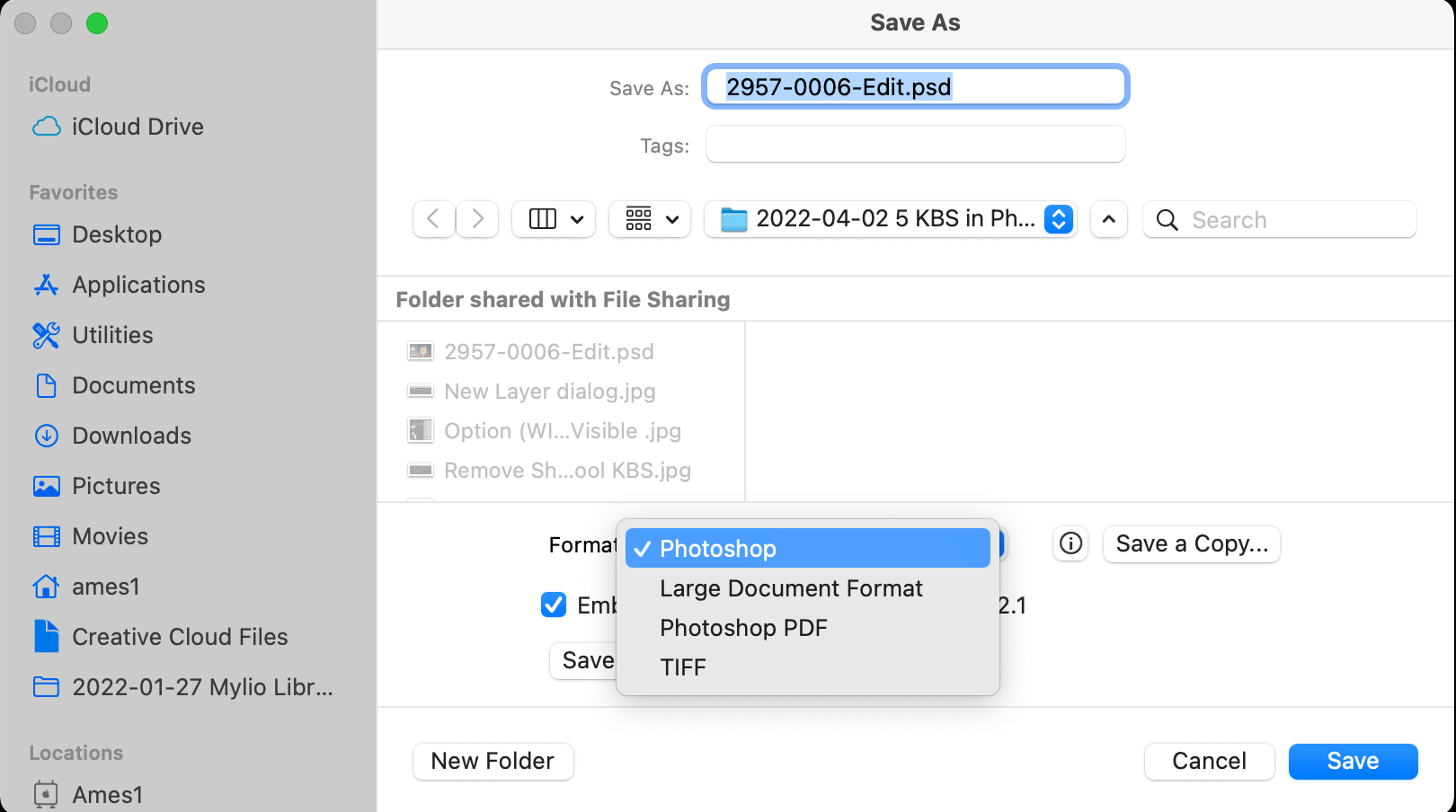1456x812 pixels.
Task: Go to Applications in the sidebar
Action: click(138, 285)
